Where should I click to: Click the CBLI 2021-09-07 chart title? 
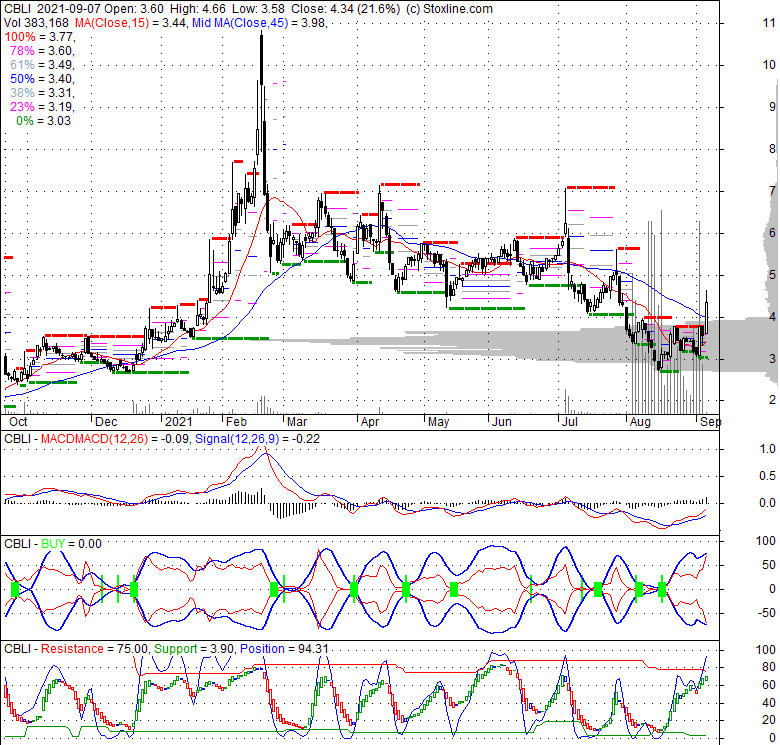[52, 9]
